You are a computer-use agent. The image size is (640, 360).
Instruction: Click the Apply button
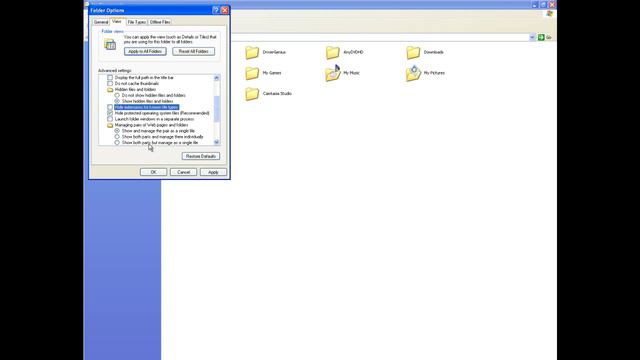pos(213,172)
